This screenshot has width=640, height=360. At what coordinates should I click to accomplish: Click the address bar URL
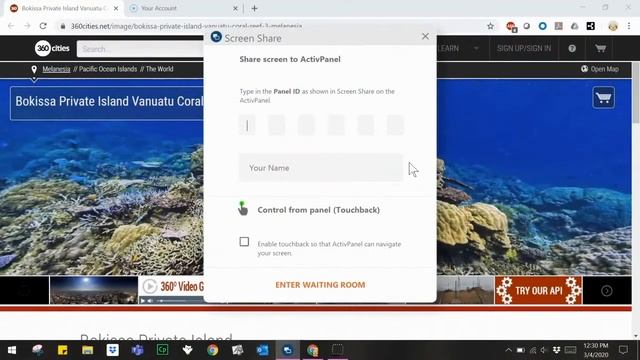[187, 26]
